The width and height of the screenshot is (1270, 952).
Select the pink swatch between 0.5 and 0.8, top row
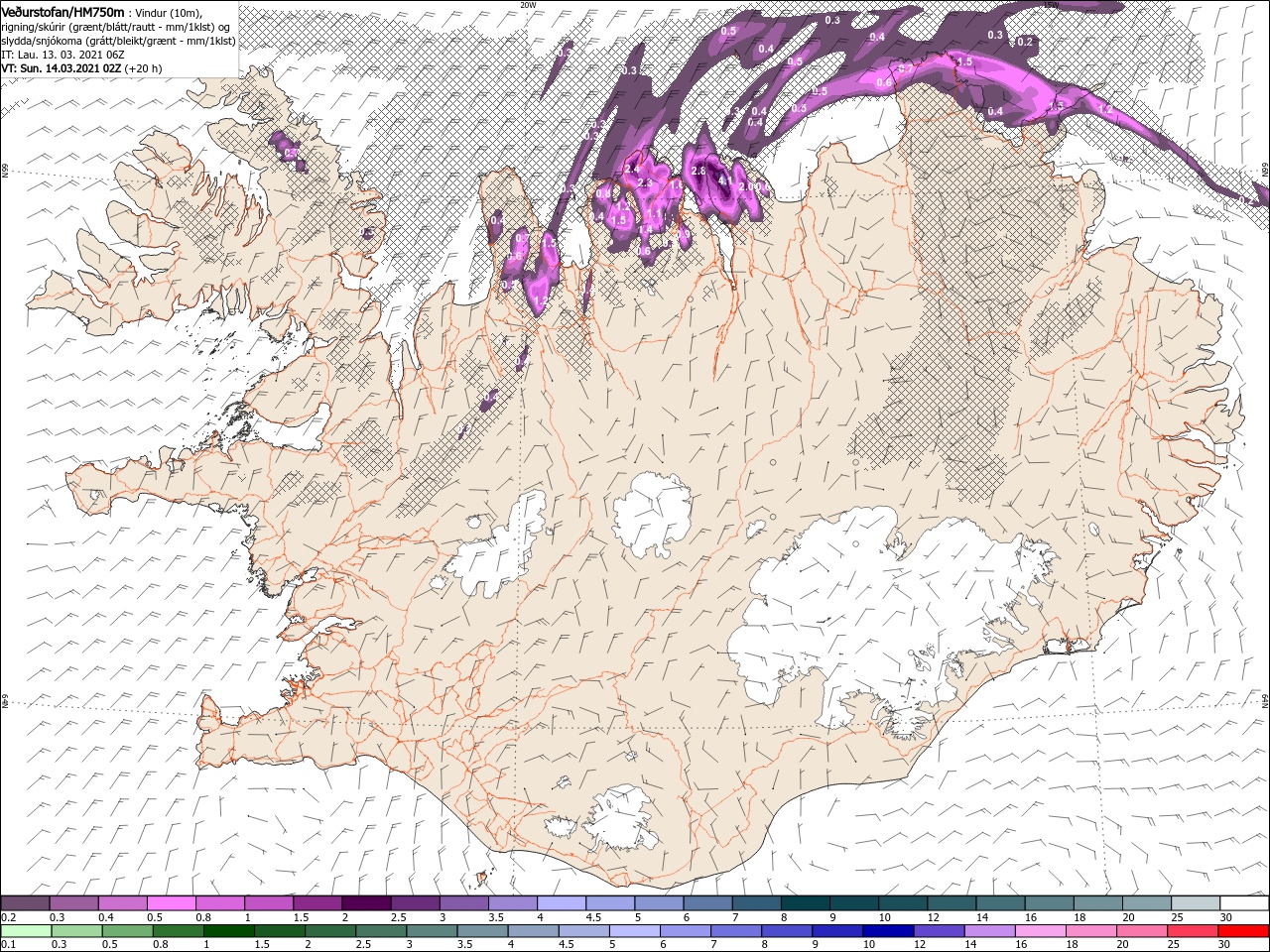171,903
